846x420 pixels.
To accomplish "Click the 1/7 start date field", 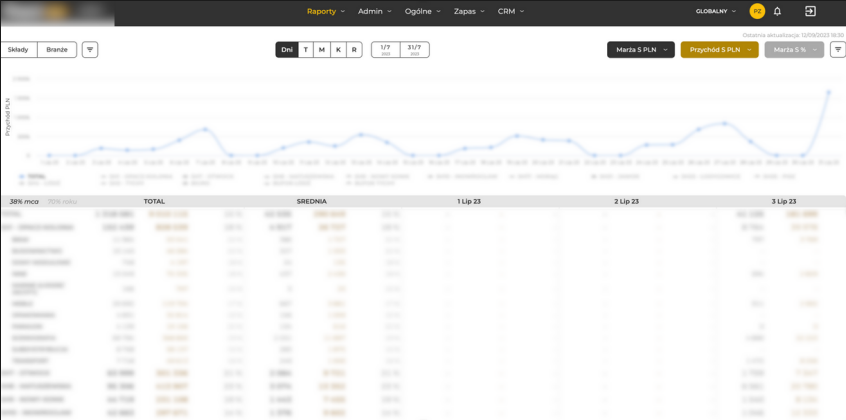I will coord(386,49).
